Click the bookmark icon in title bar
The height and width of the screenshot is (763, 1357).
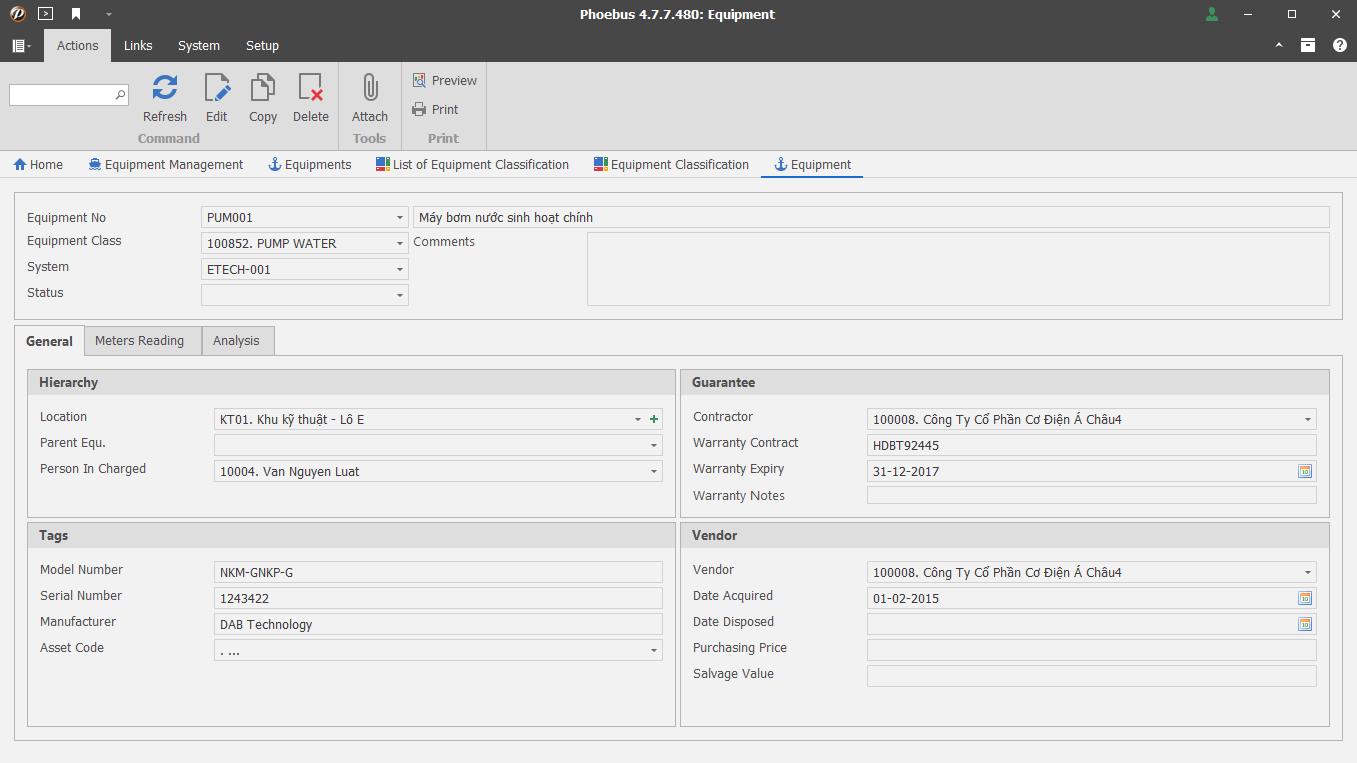coord(76,14)
